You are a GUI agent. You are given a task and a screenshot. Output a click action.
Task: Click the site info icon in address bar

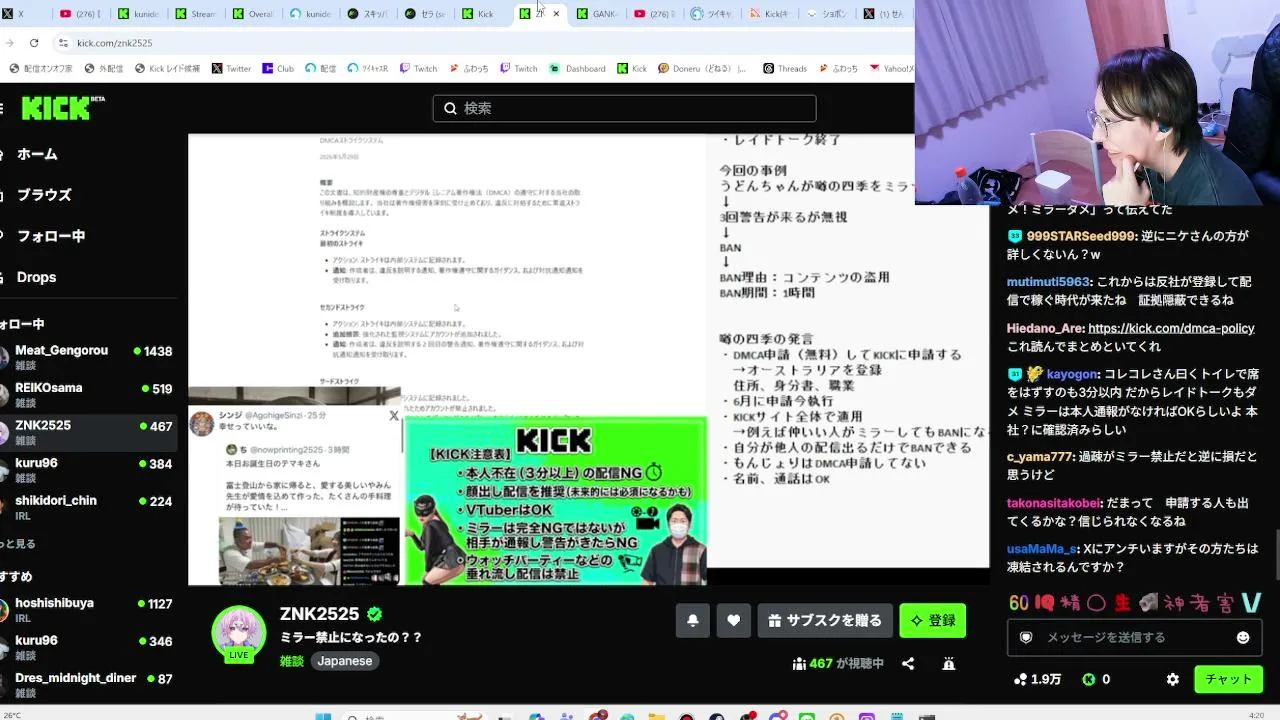[x=63, y=43]
